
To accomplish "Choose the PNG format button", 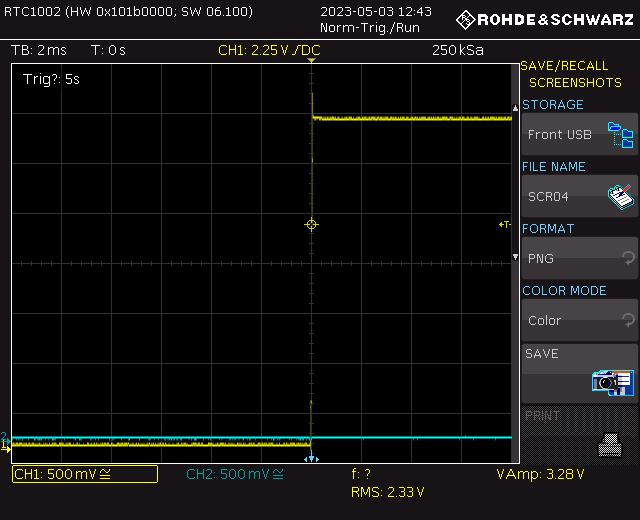I will [580, 258].
